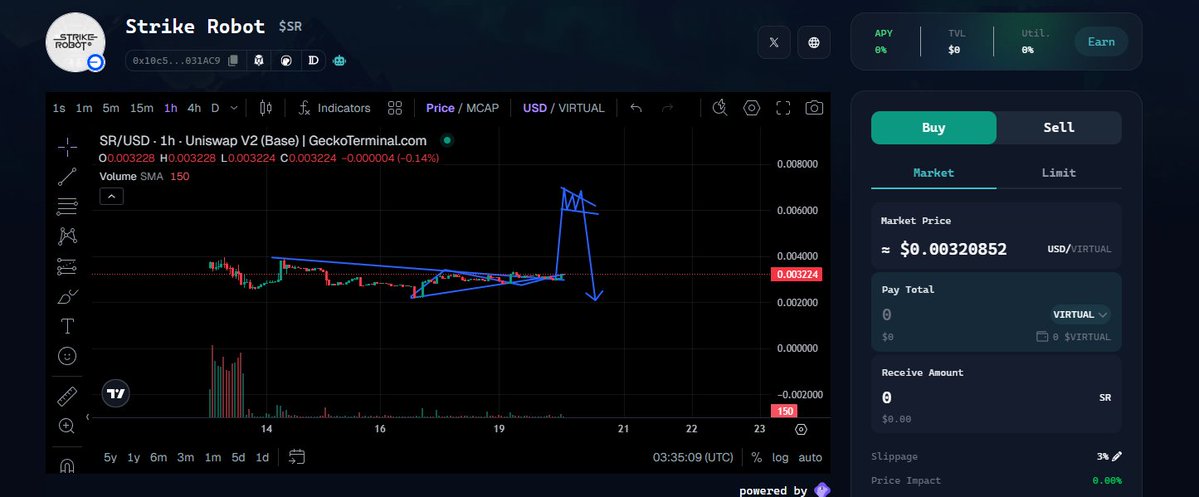Viewport: 1199px width, 497px height.
Task: Switch chart to 1m interval
Action: pos(84,108)
